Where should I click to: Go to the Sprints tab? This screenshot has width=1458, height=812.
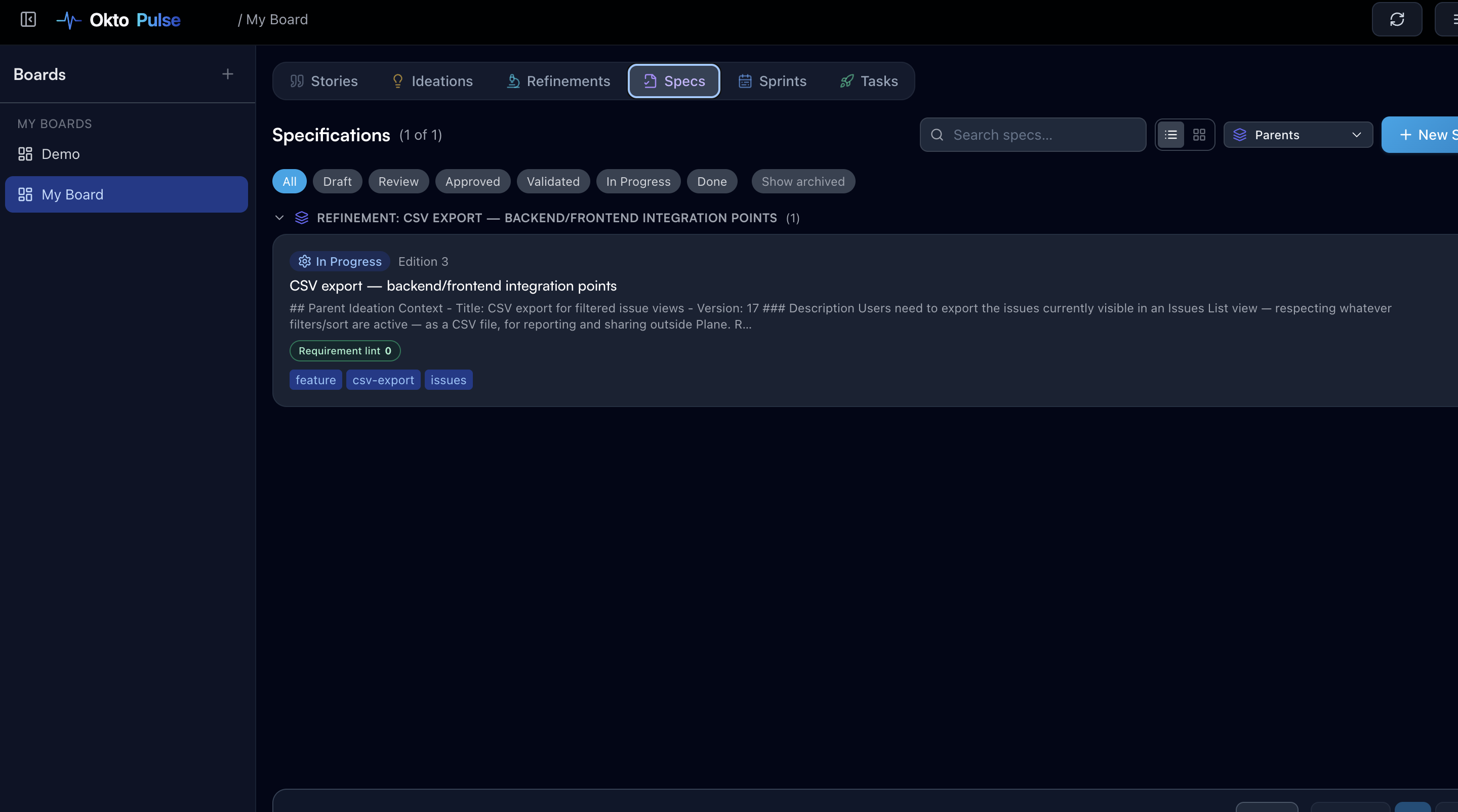[x=773, y=81]
